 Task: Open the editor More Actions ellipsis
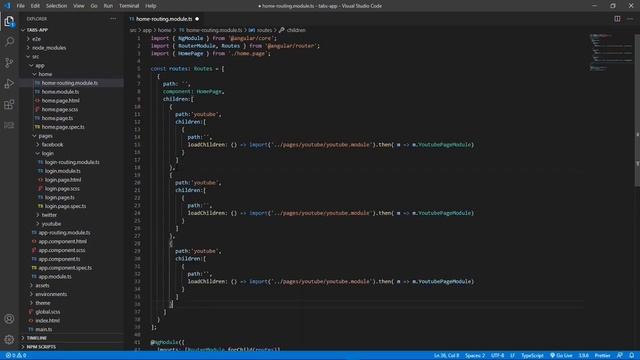[630, 19]
